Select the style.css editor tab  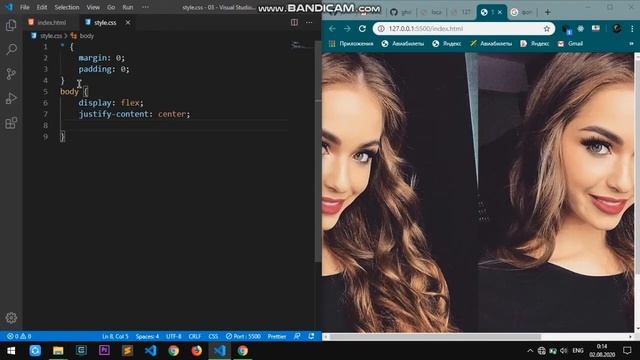click(101, 22)
